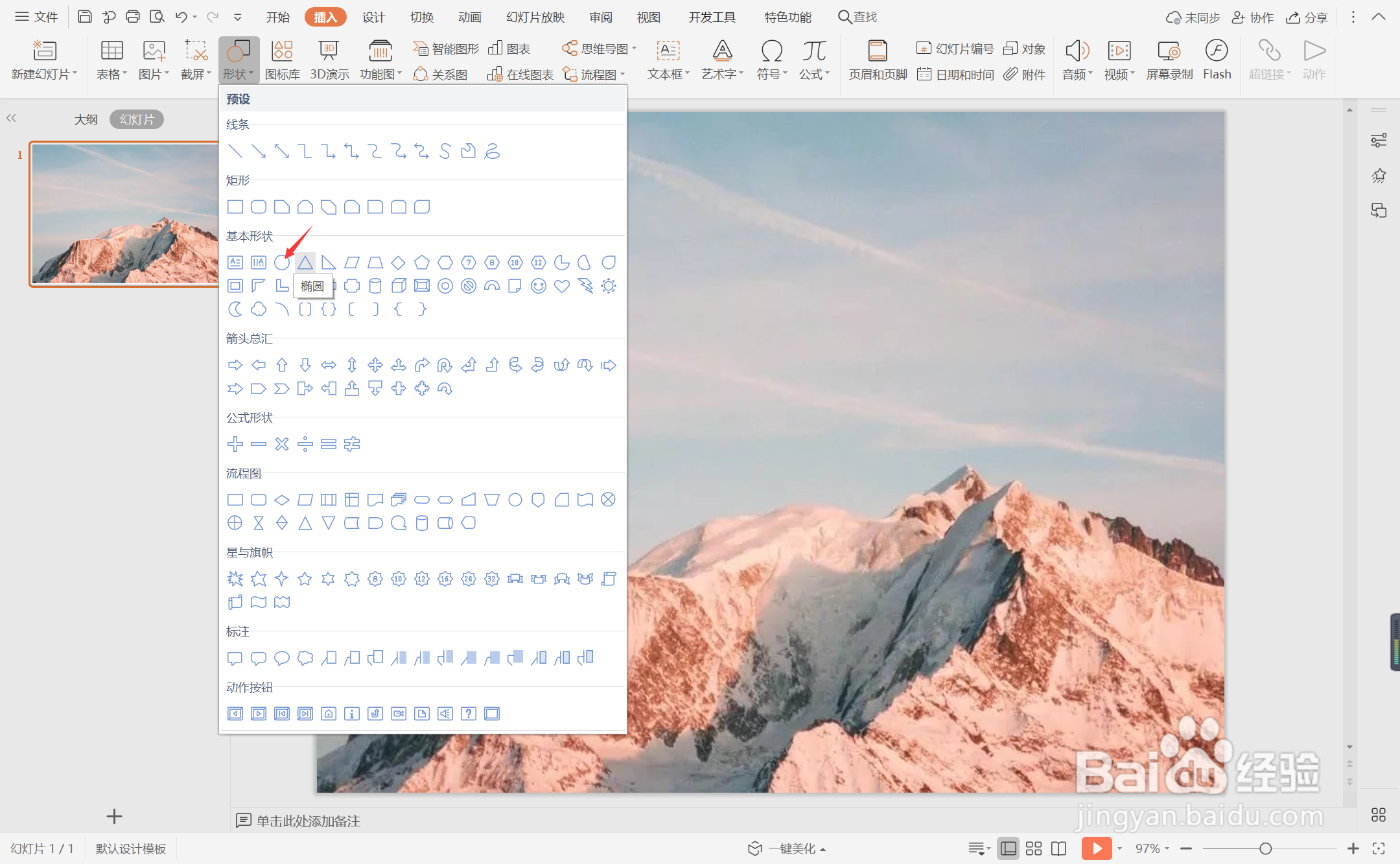Click the save document icon

point(84,17)
